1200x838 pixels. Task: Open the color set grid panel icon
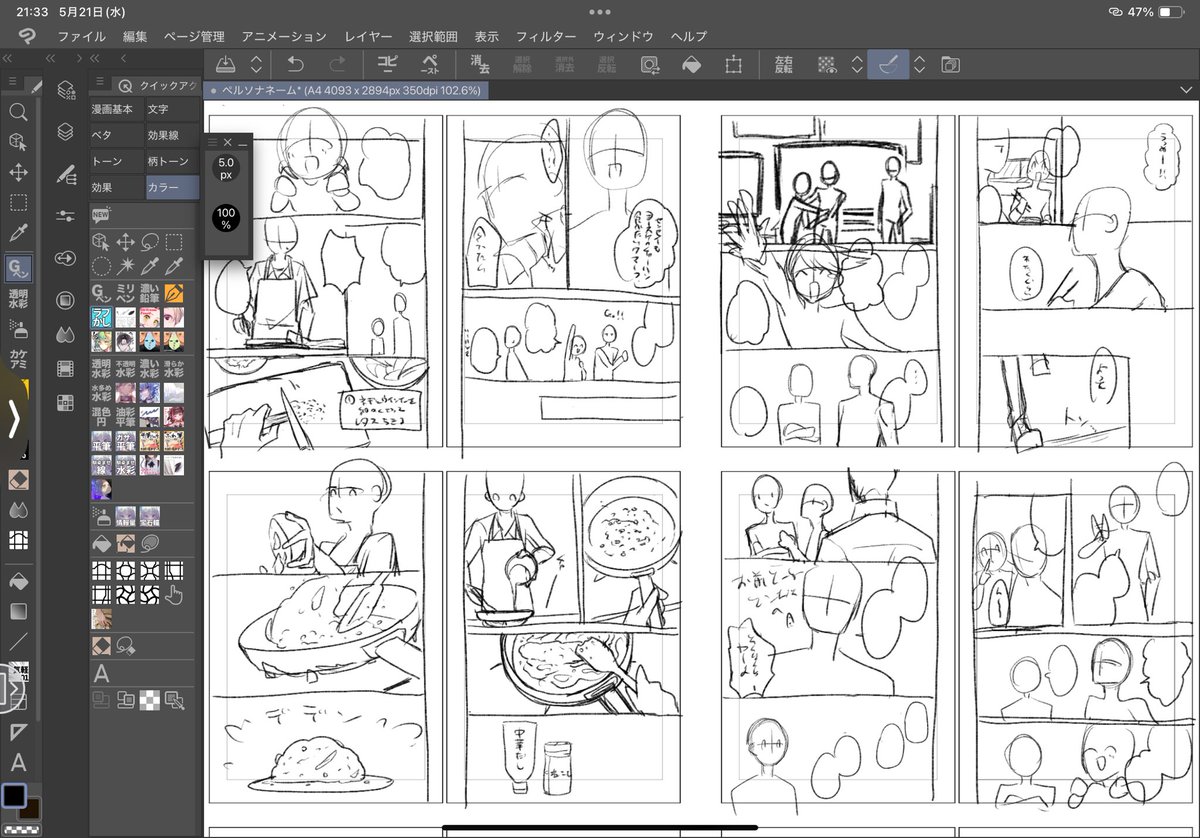pos(66,402)
